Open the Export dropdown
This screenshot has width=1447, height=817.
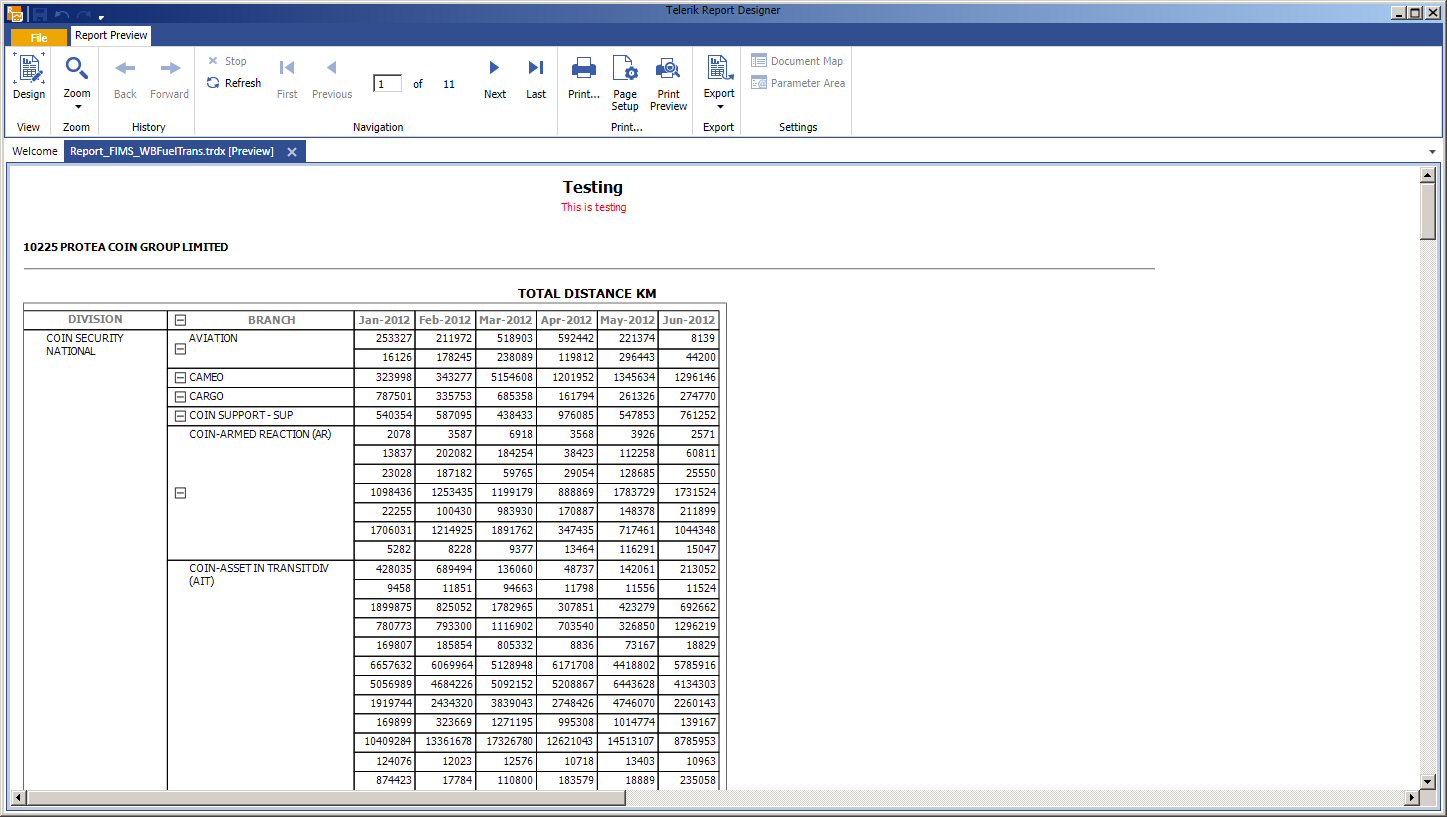719,83
